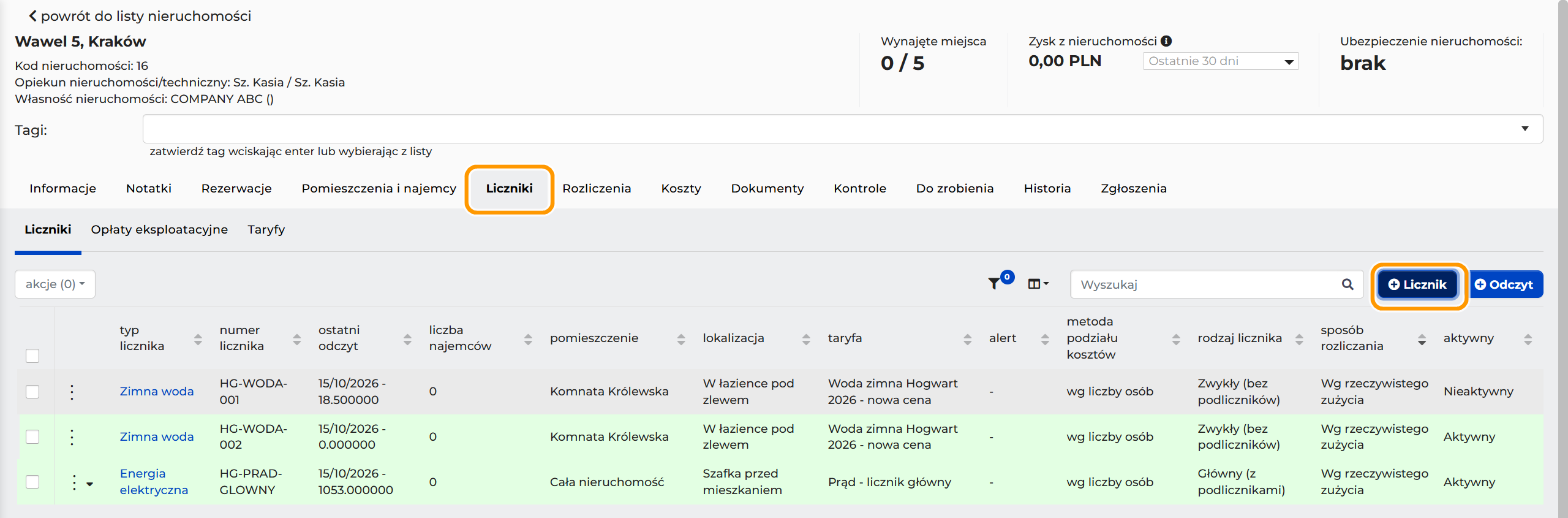The height and width of the screenshot is (518, 1568).
Task: Open the Do zrobienia tab
Action: [x=955, y=188]
